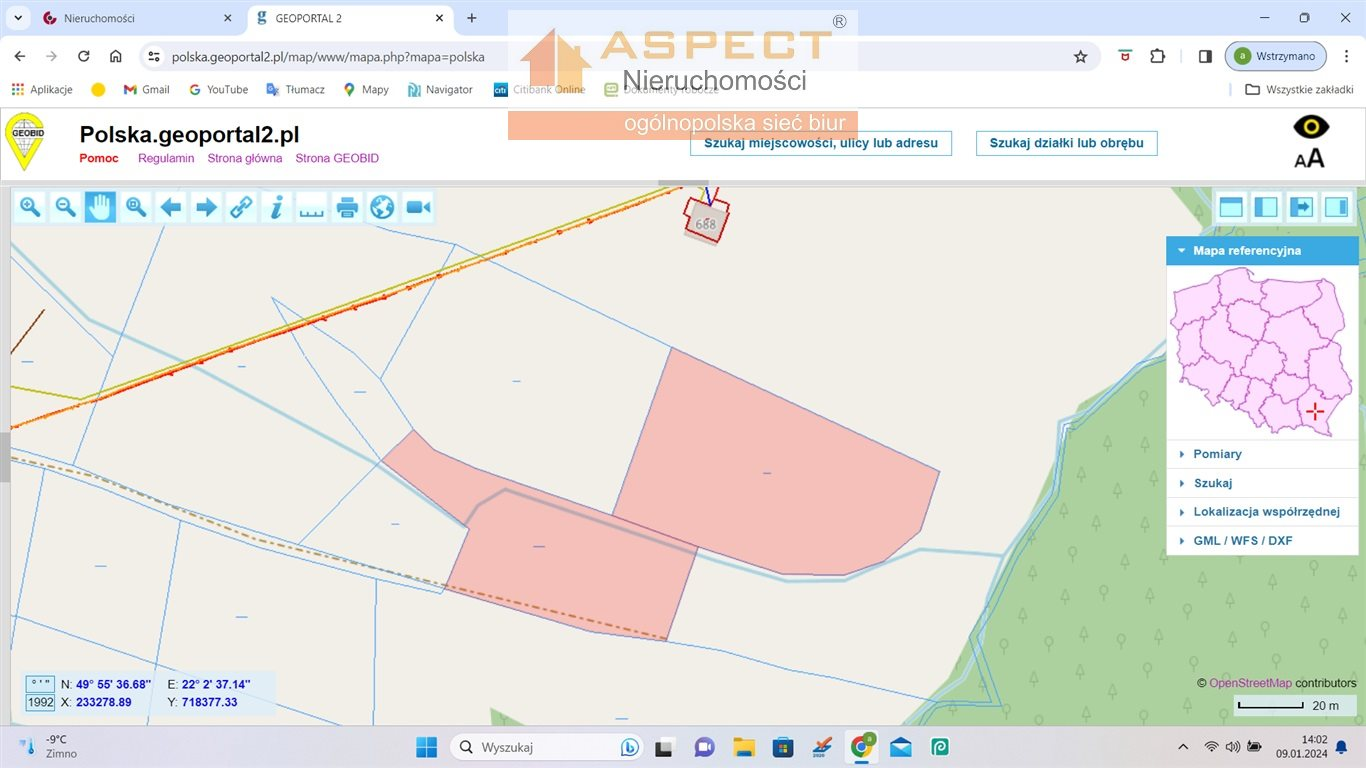This screenshot has height=768, width=1366.
Task: Show hidden tray icons chevron
Action: coord(1184,747)
